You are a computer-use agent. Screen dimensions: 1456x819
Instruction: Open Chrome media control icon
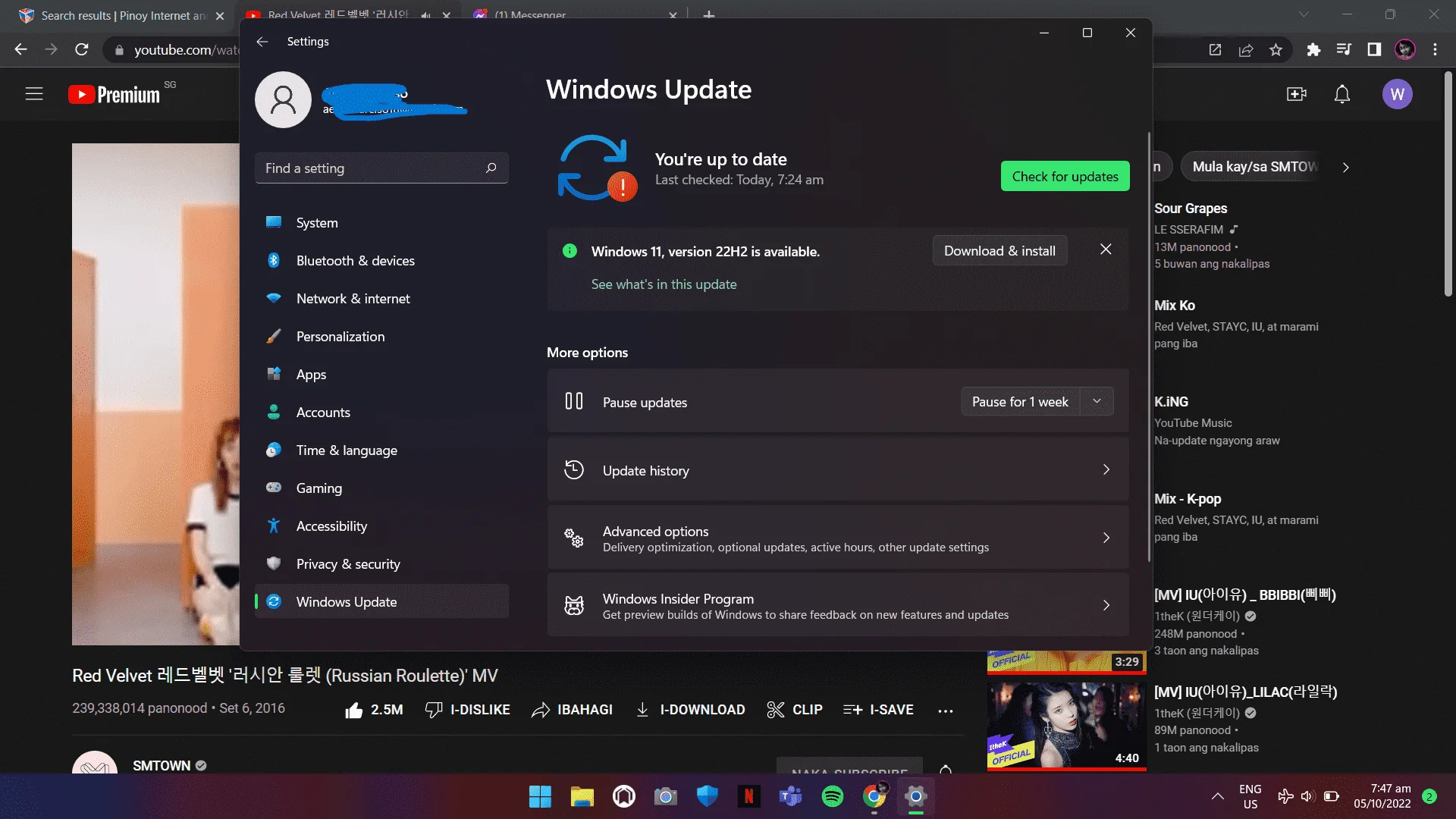point(1344,50)
